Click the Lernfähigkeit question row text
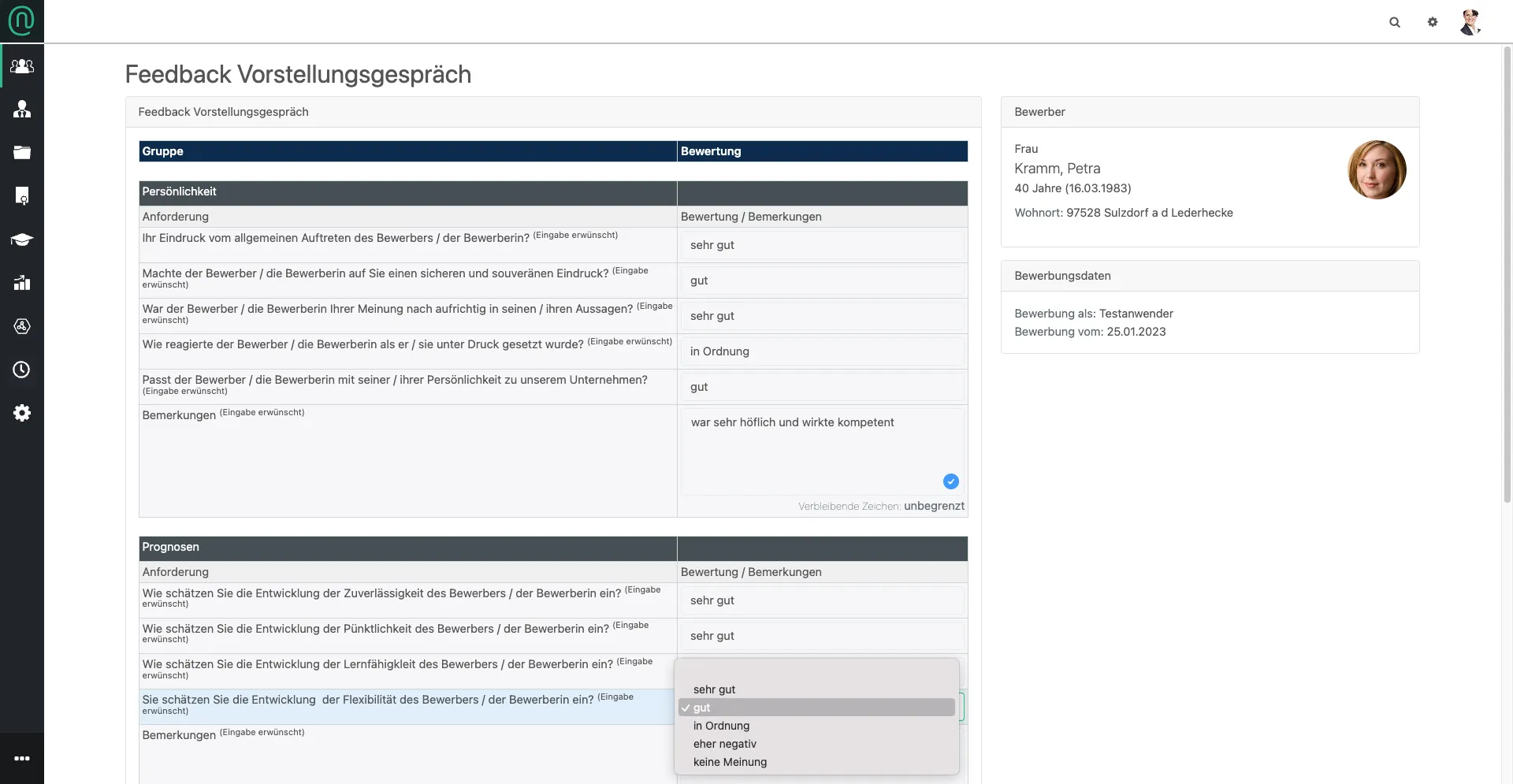Screen dimensions: 1513x784 tap(397, 668)
